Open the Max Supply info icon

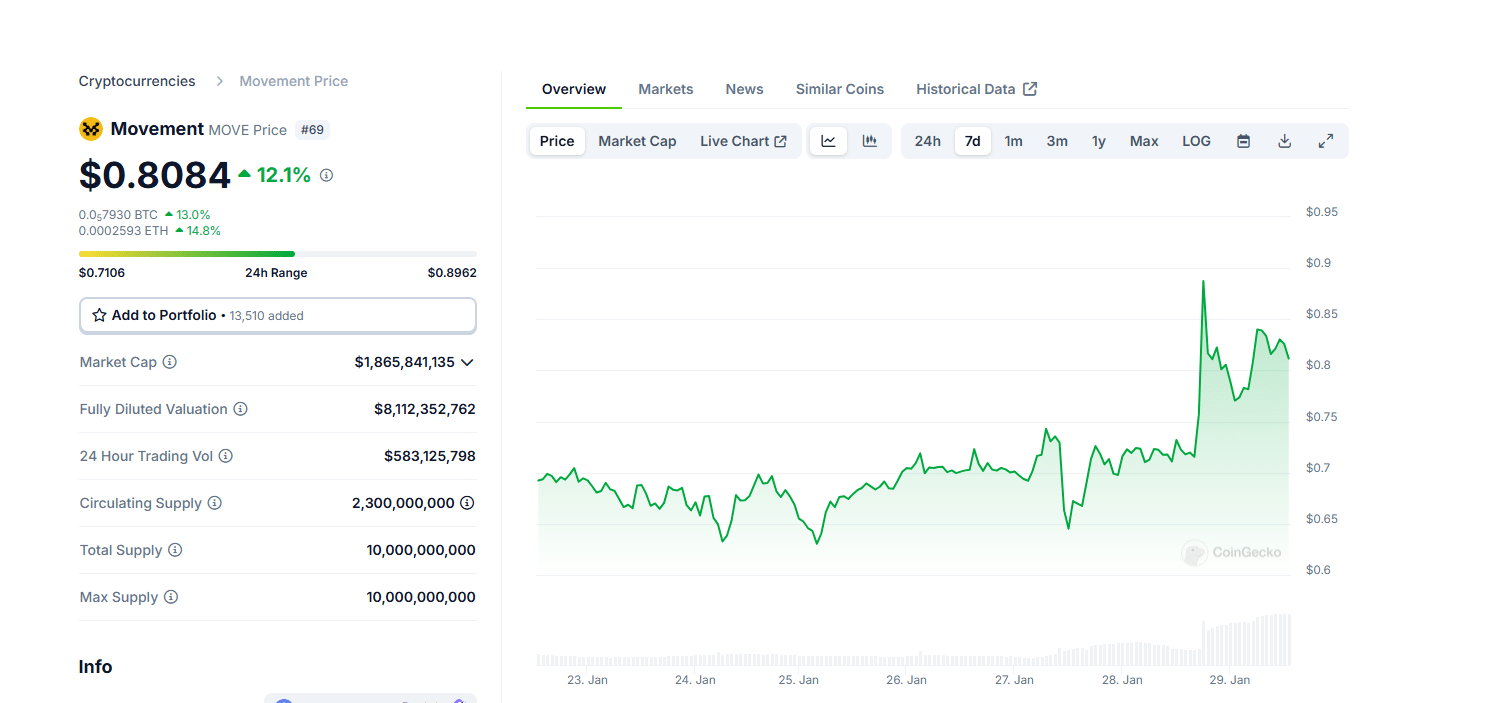pyautogui.click(x=171, y=597)
